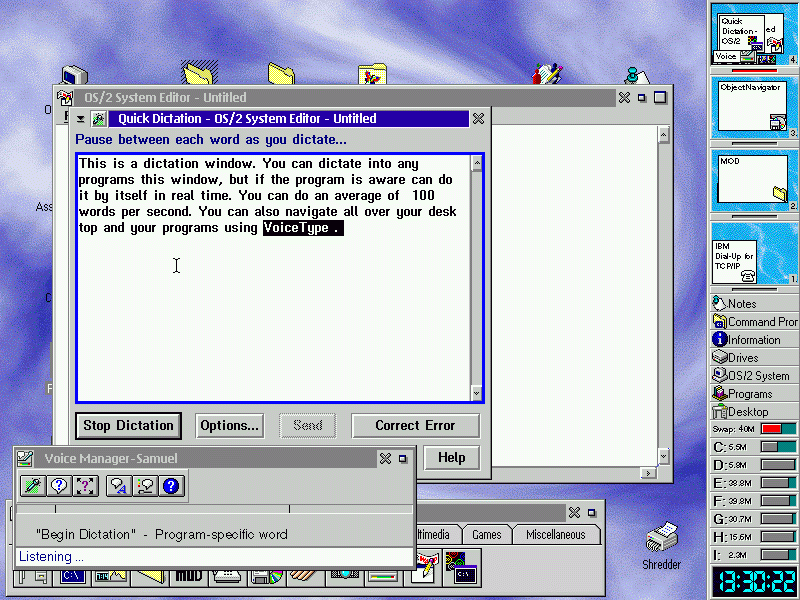Select the computer monitor desktop icon
The width and height of the screenshot is (800, 600).
pos(74,75)
